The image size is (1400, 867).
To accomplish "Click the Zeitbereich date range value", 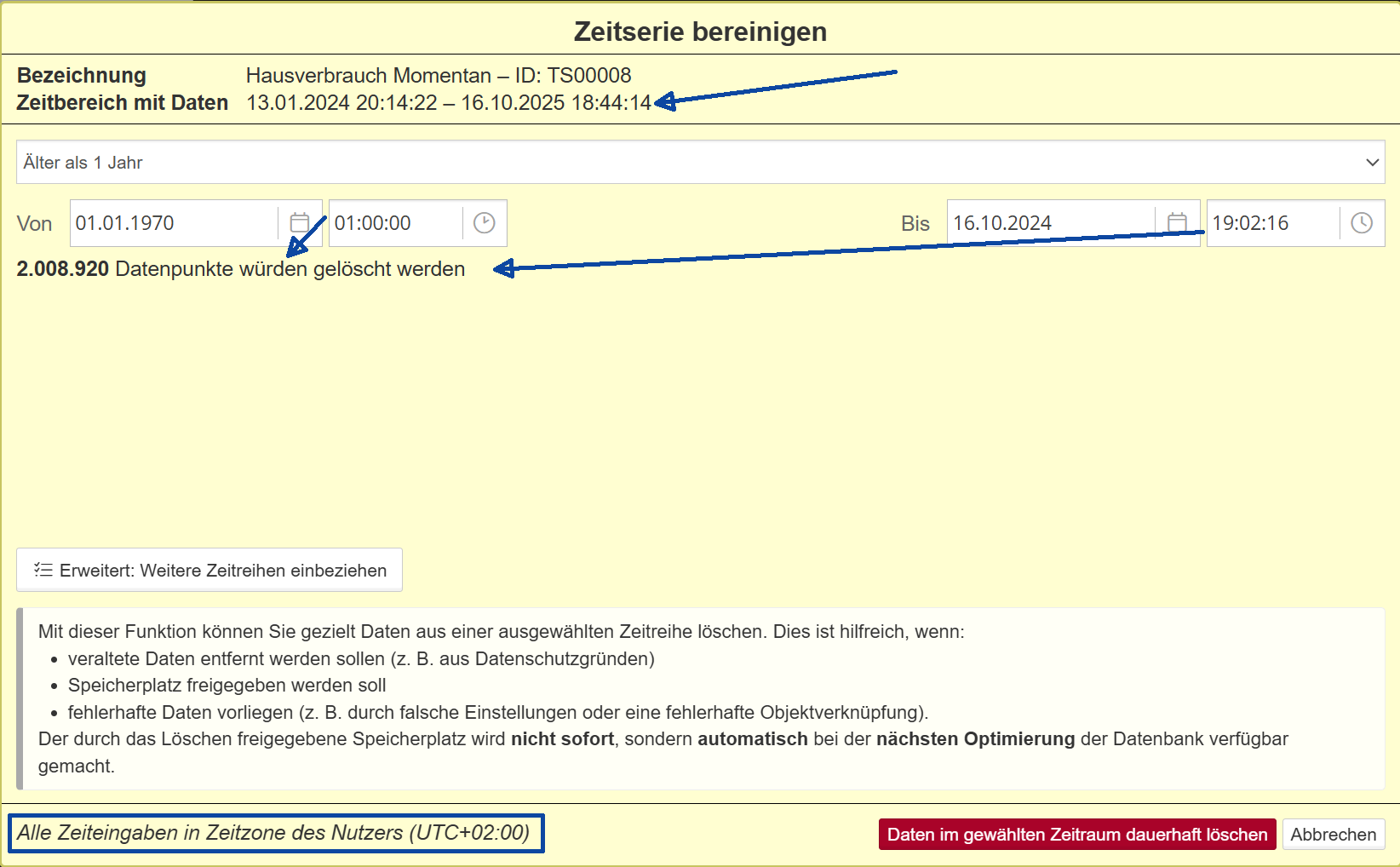I will pyautogui.click(x=448, y=103).
